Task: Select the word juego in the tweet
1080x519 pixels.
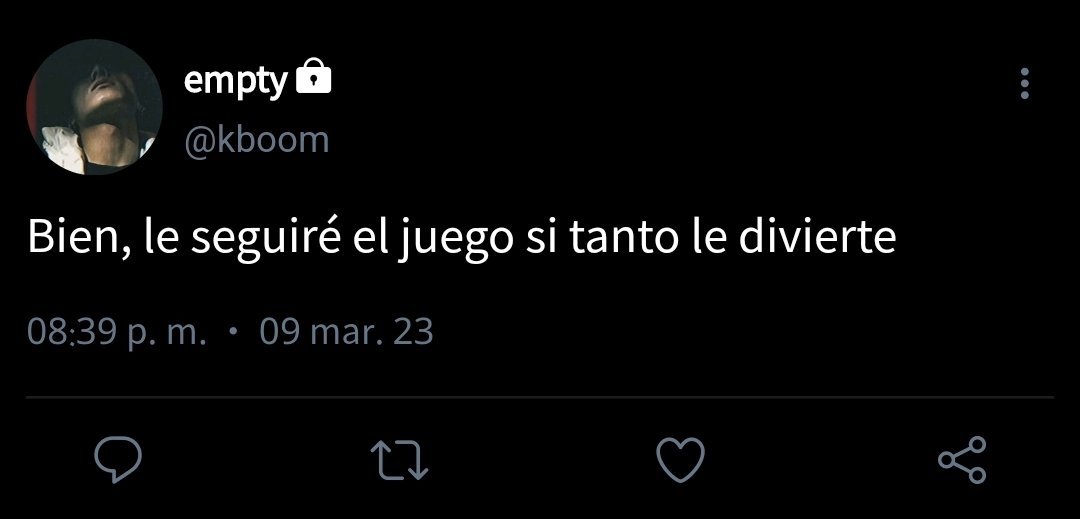Action: [455, 240]
